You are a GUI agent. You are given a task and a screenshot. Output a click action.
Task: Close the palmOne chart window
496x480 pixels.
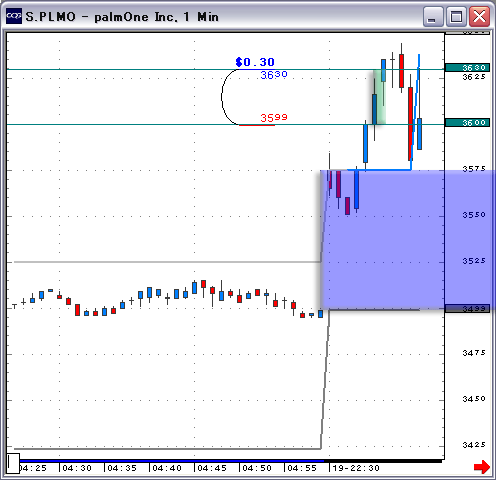tap(479, 17)
